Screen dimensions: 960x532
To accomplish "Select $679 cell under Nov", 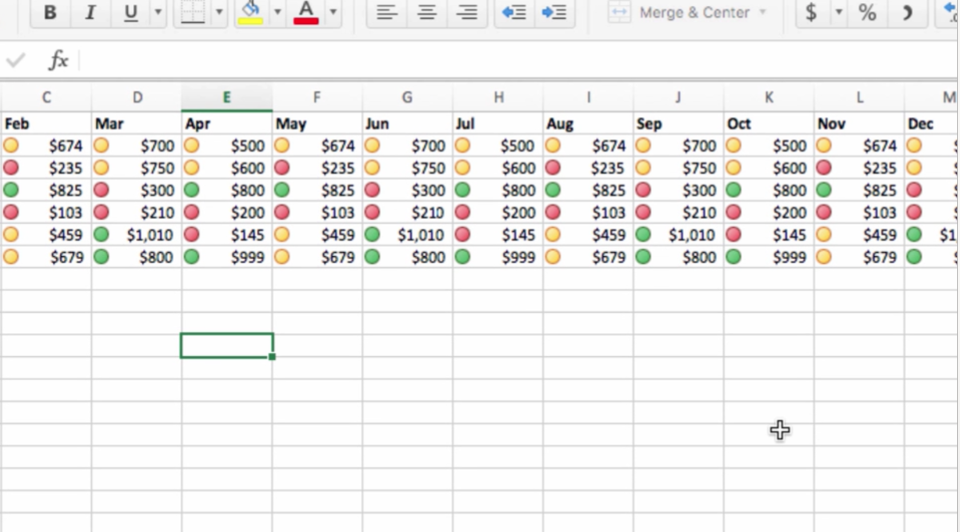I will [859, 257].
